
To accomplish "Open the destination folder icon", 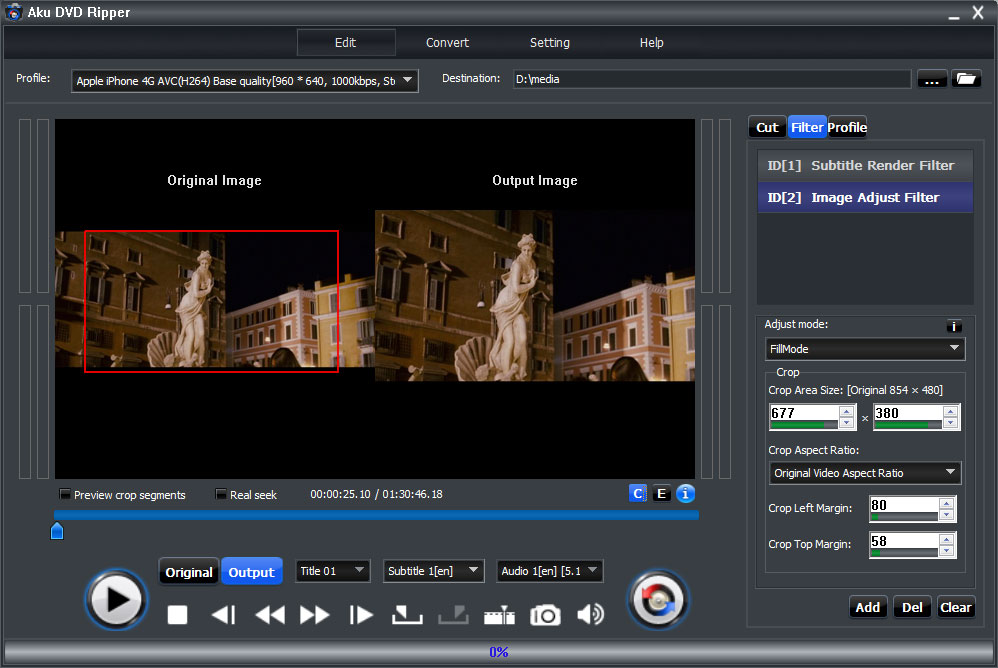I will point(966,79).
